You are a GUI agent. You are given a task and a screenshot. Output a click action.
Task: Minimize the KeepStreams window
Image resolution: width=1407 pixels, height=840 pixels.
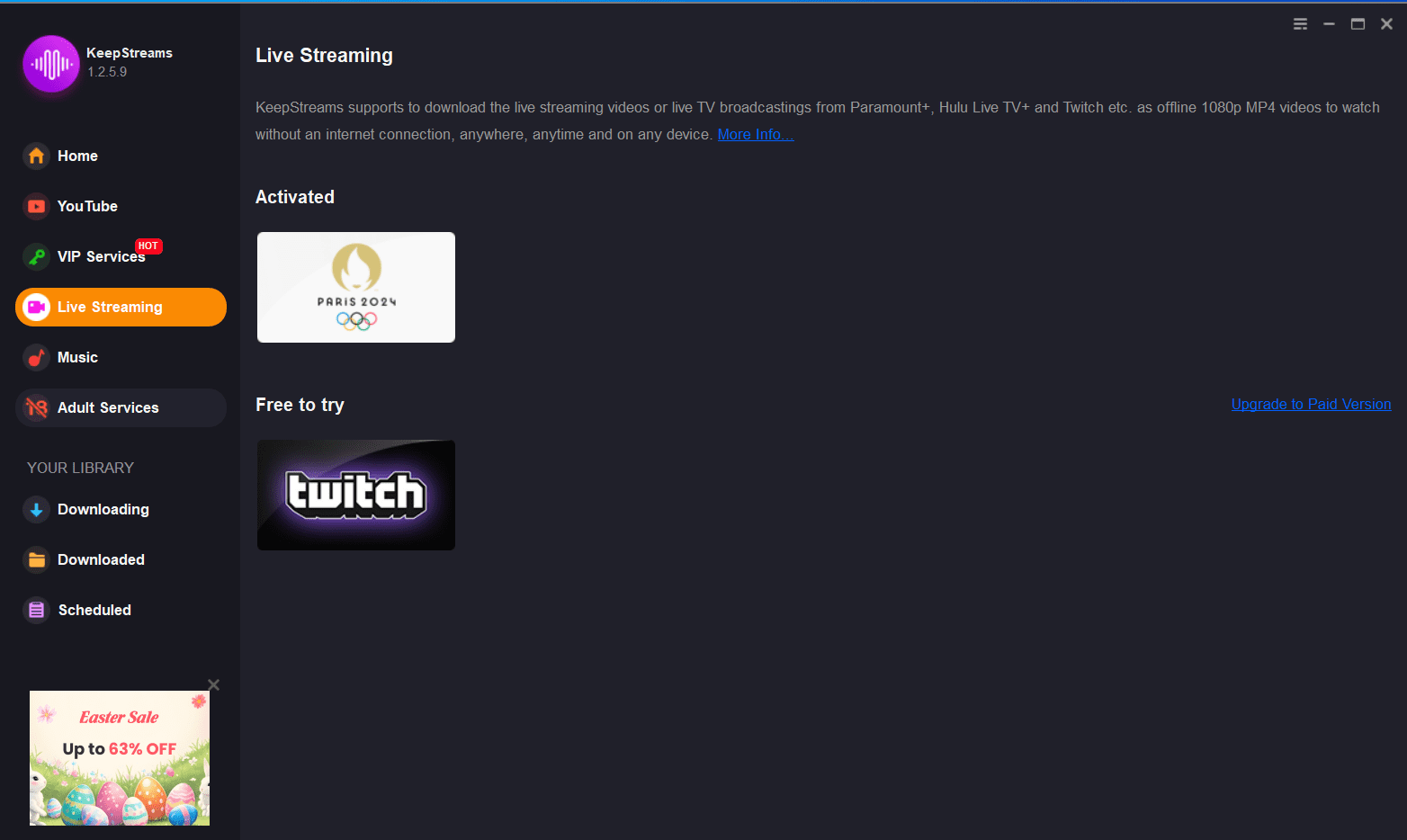point(1329,24)
